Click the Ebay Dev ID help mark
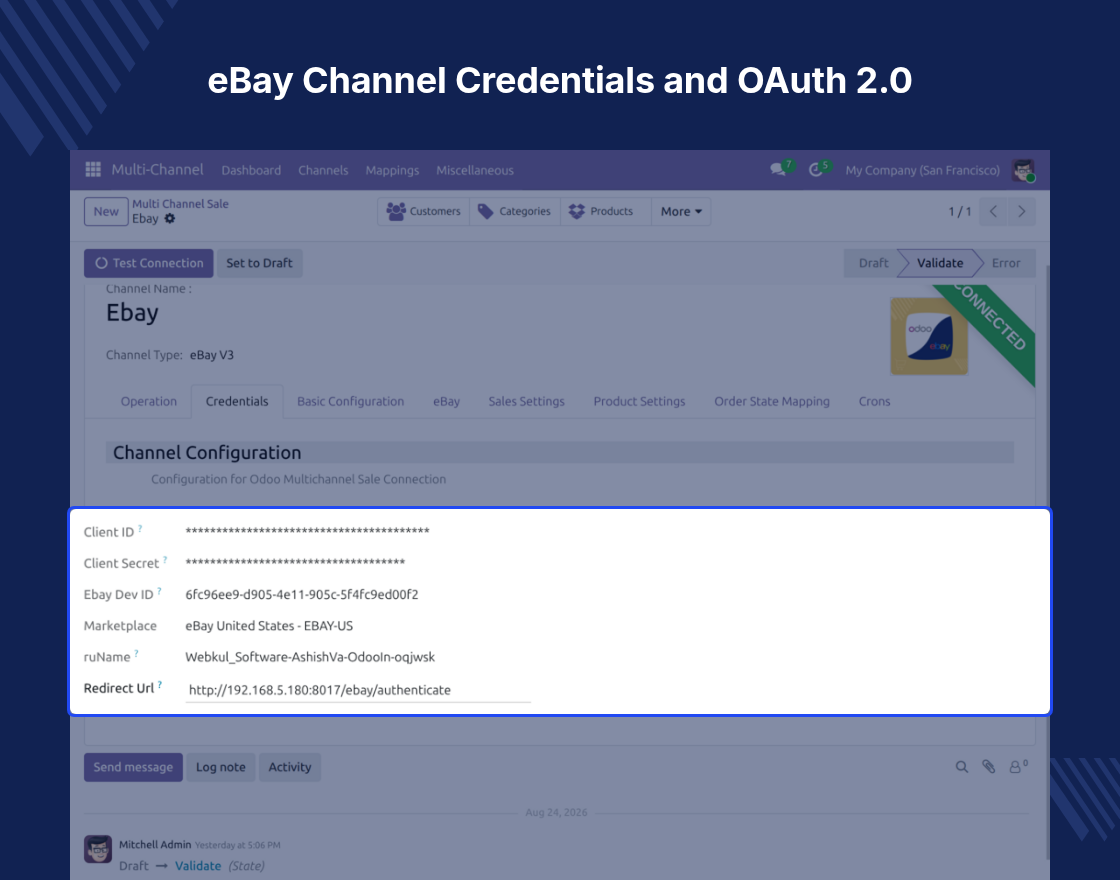The width and height of the screenshot is (1120, 880). 159,591
